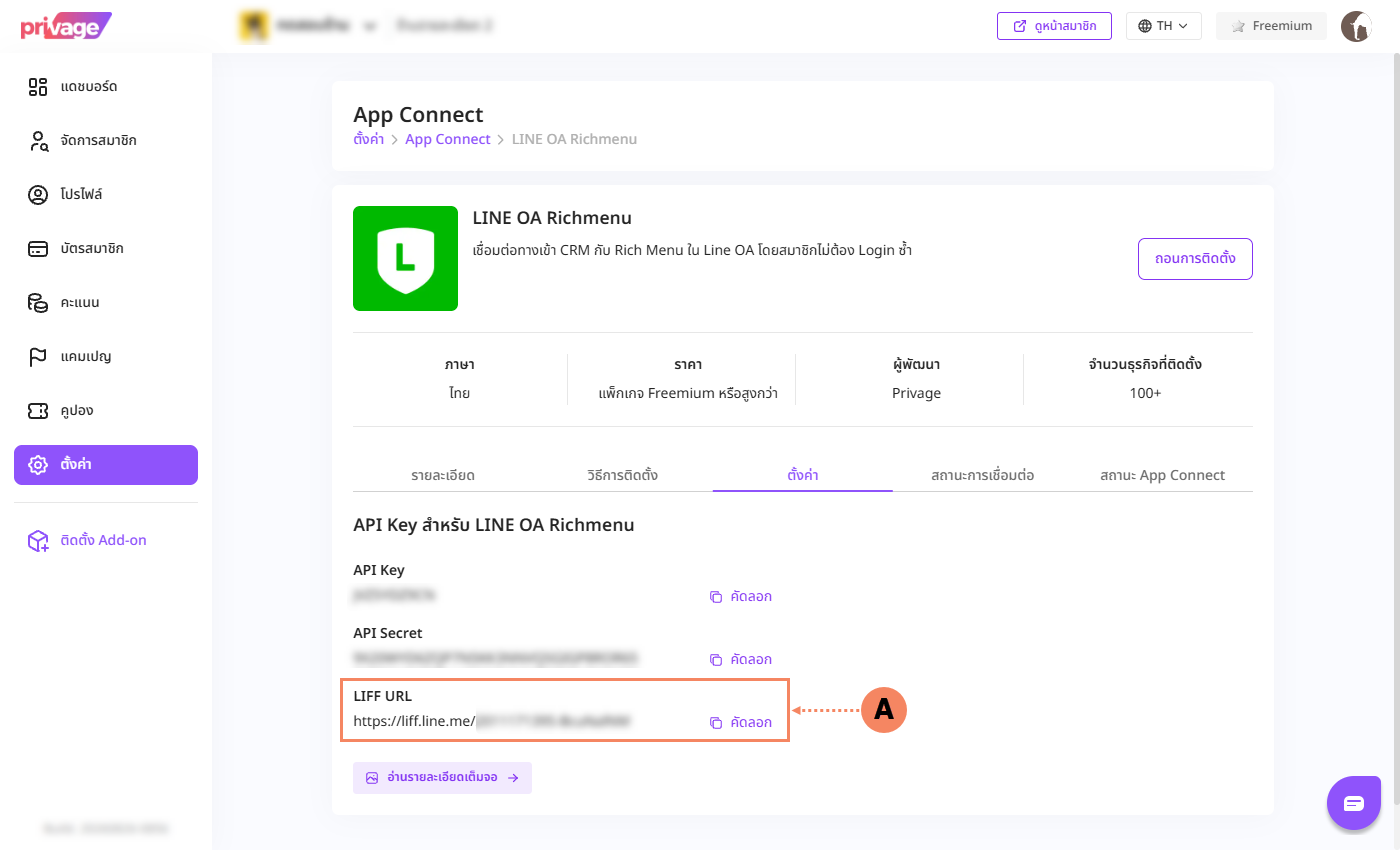Select the member card (บัตรสมาชิก) icon
Screen dimensions: 1400x850
[x=38, y=249]
